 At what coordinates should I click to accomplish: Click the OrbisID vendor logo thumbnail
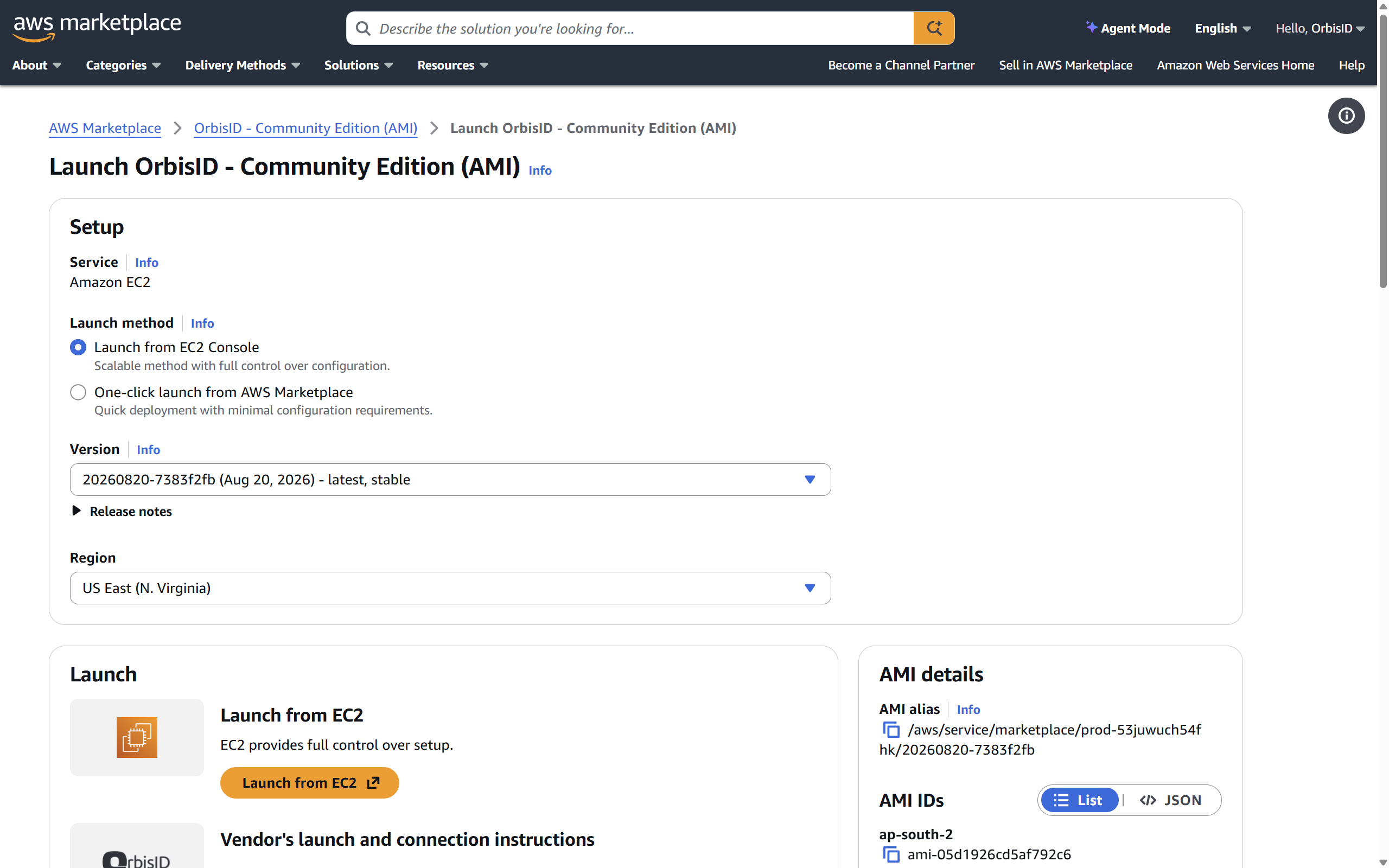tap(137, 846)
